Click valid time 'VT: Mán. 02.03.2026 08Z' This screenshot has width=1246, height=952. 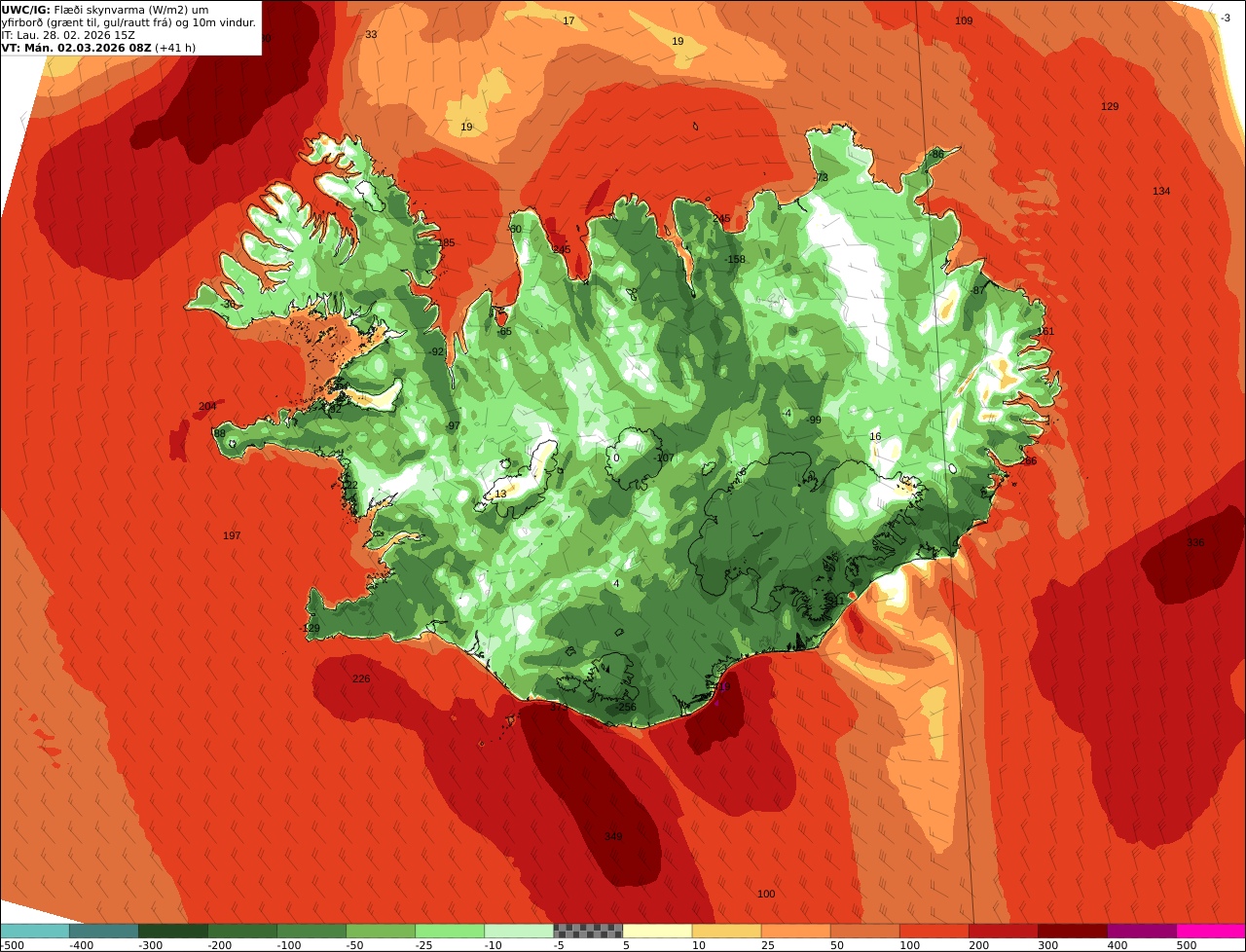tap(76, 48)
